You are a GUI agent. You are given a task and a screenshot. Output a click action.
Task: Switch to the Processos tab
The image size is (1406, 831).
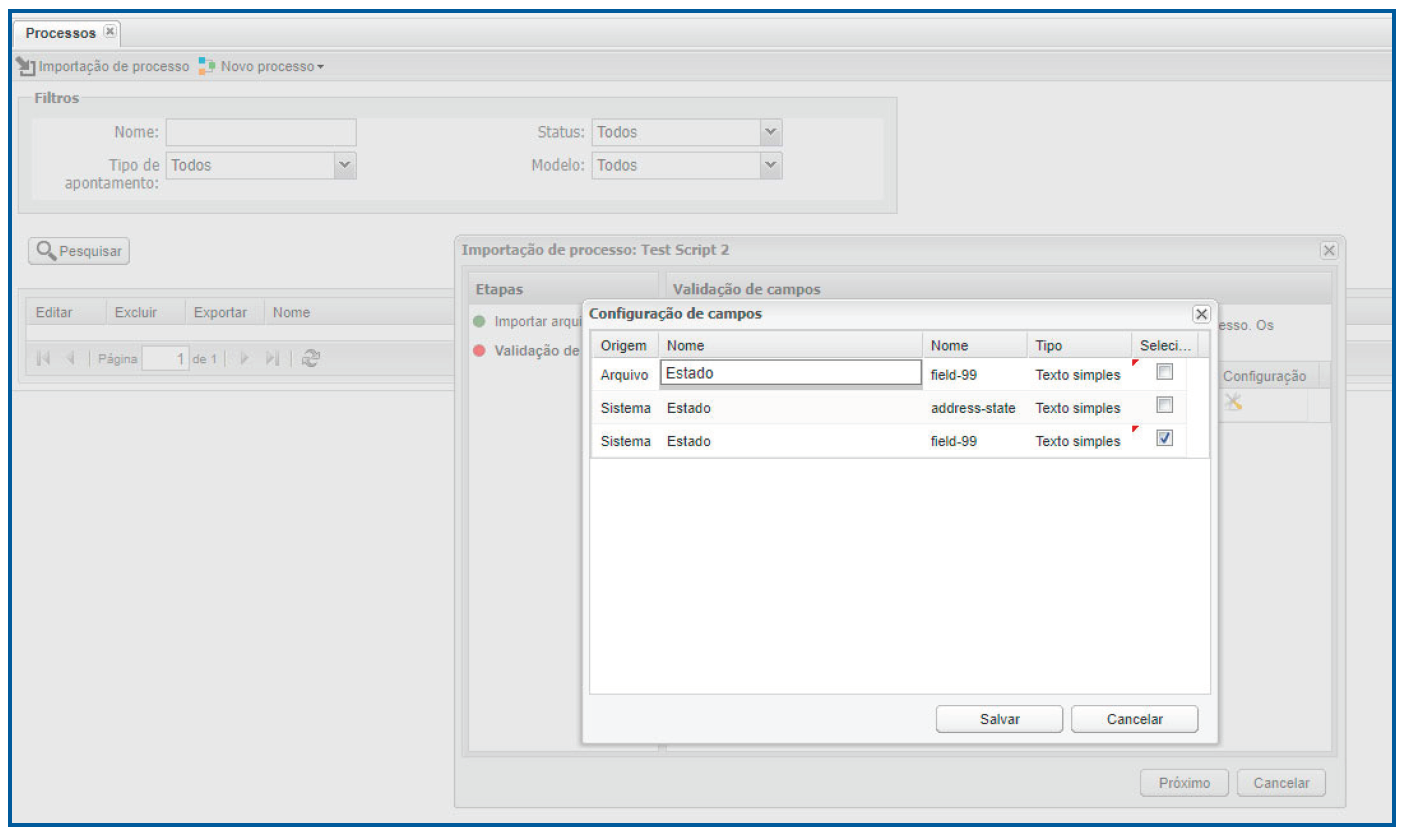click(60, 33)
